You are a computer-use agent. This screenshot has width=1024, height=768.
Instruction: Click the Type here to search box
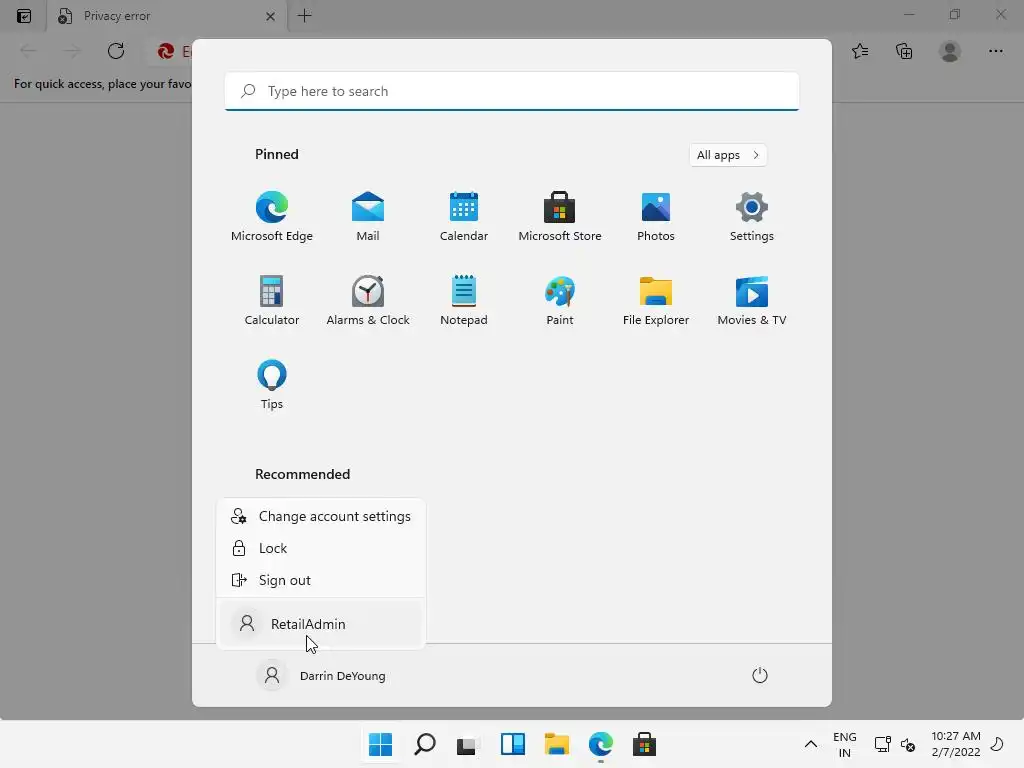pyautogui.click(x=512, y=91)
